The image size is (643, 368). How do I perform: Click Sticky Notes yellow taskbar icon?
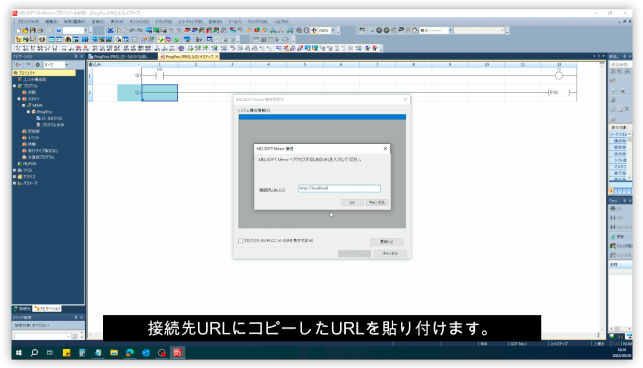(66, 352)
